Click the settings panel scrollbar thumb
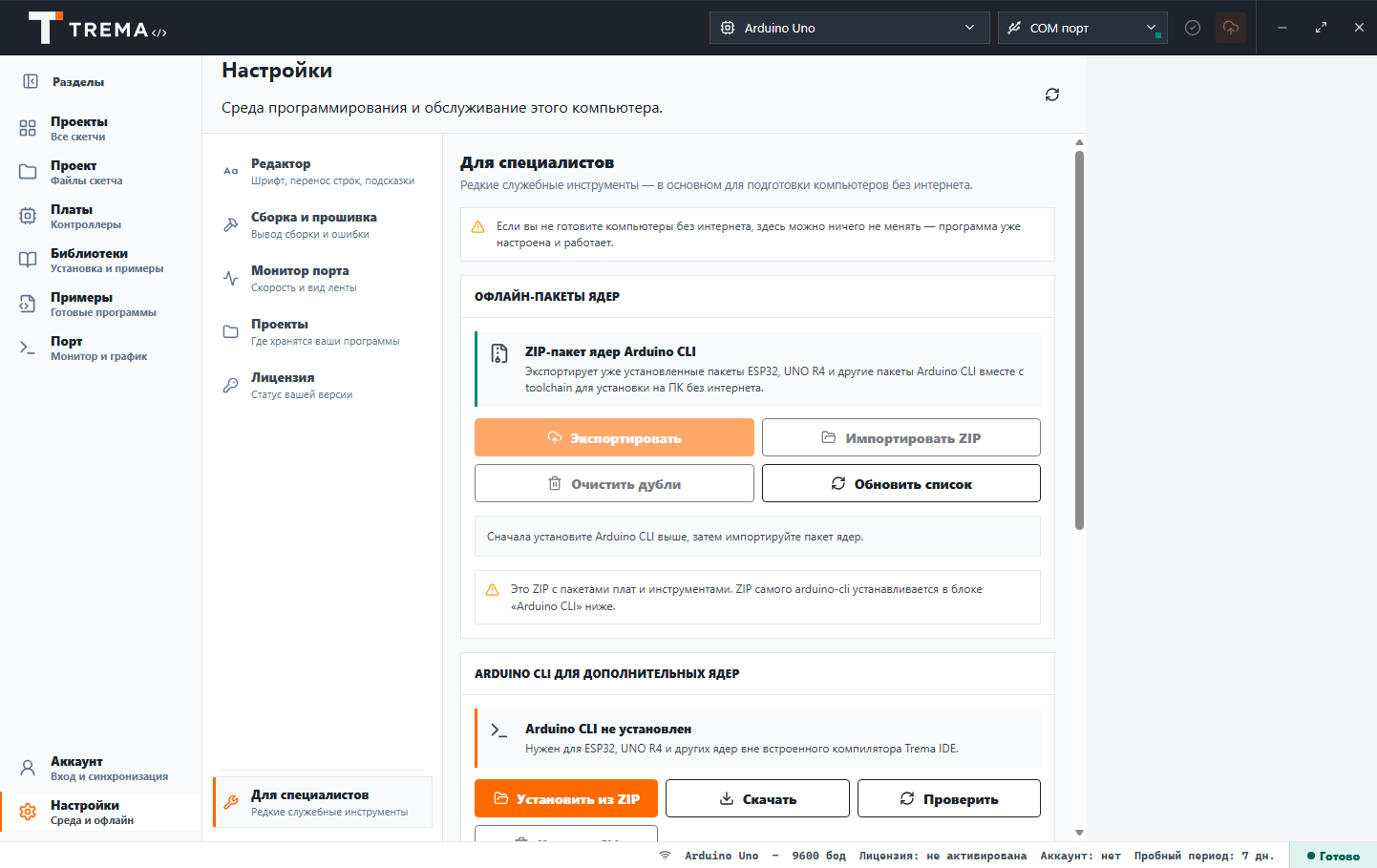Image resolution: width=1377 pixels, height=868 pixels. coord(1079,340)
